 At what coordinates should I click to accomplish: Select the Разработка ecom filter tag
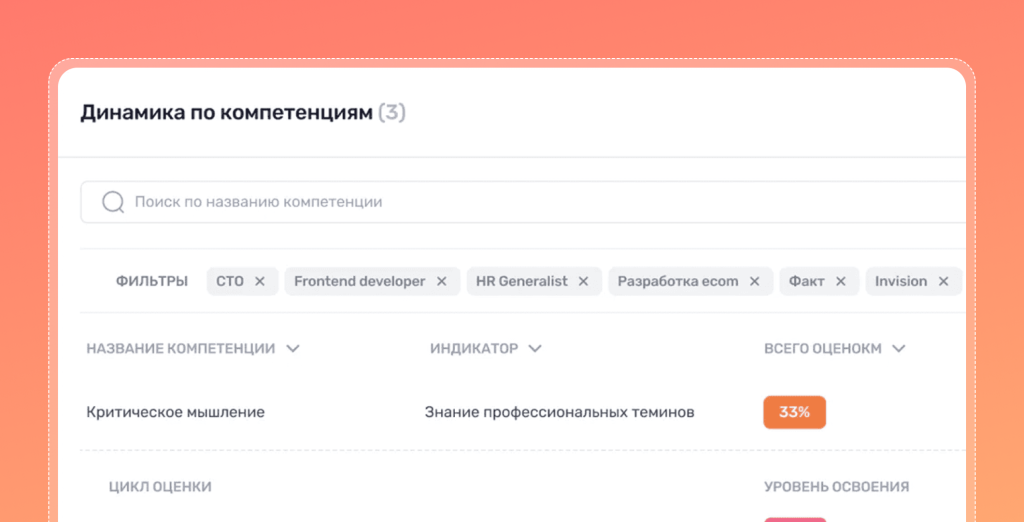tap(691, 282)
